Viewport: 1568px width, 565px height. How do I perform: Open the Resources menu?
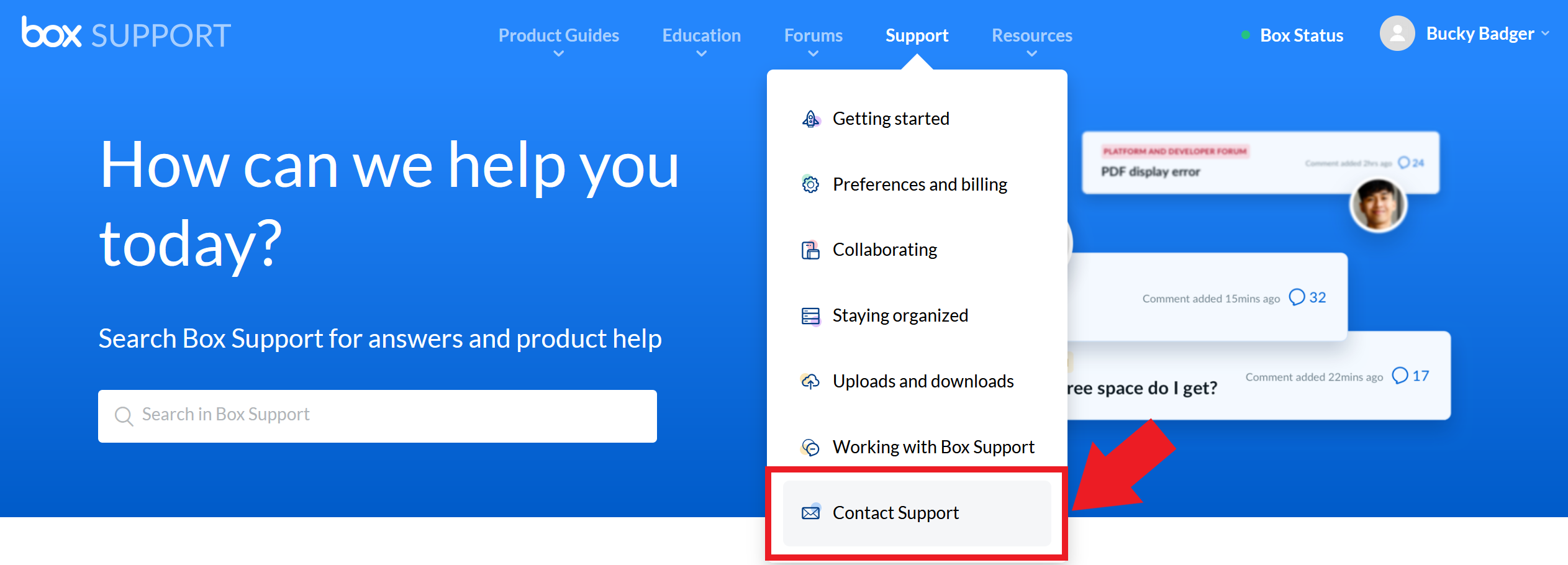[1032, 35]
